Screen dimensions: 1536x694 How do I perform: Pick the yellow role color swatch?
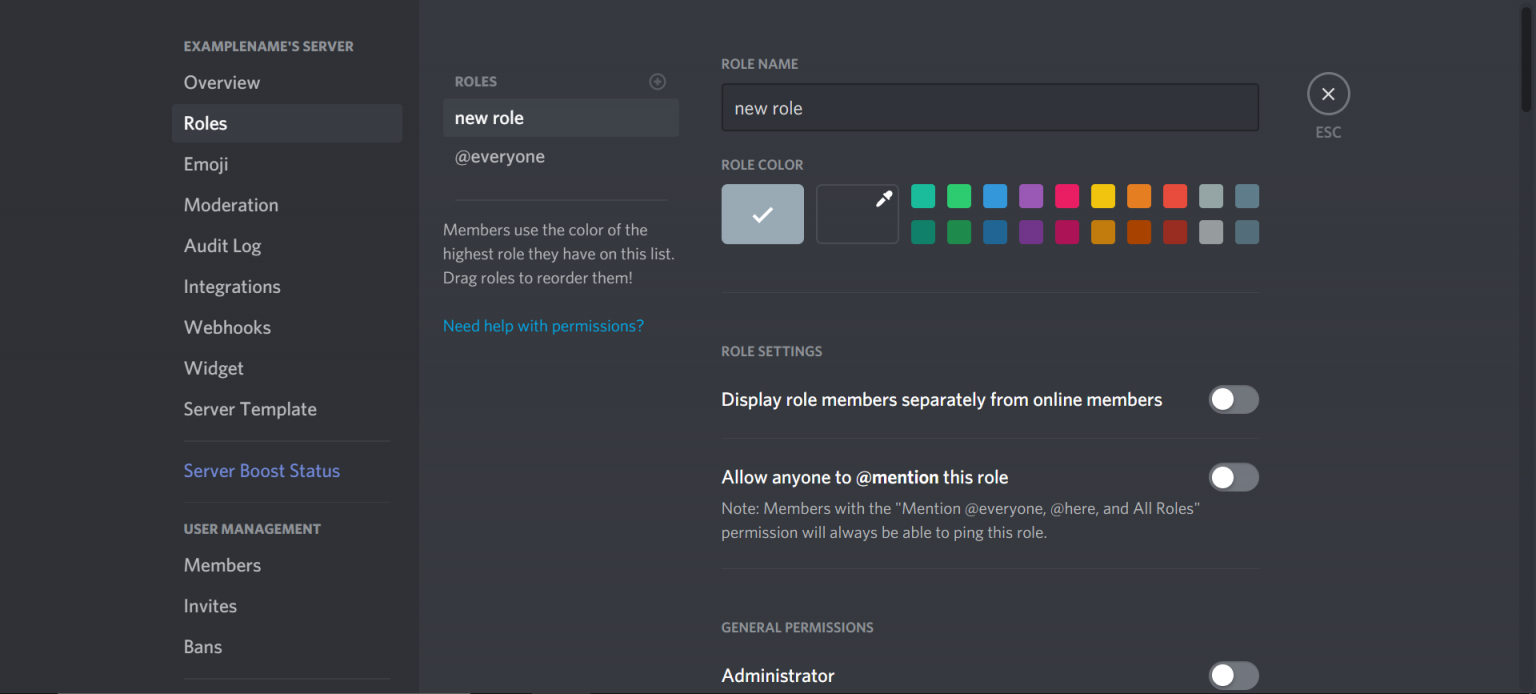pos(1103,196)
